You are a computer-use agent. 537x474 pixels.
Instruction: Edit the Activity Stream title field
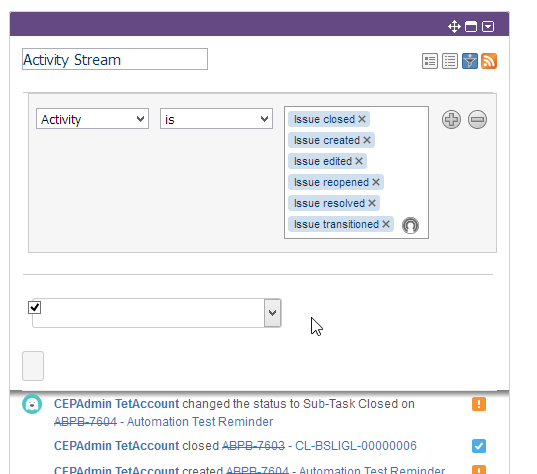(x=115, y=59)
